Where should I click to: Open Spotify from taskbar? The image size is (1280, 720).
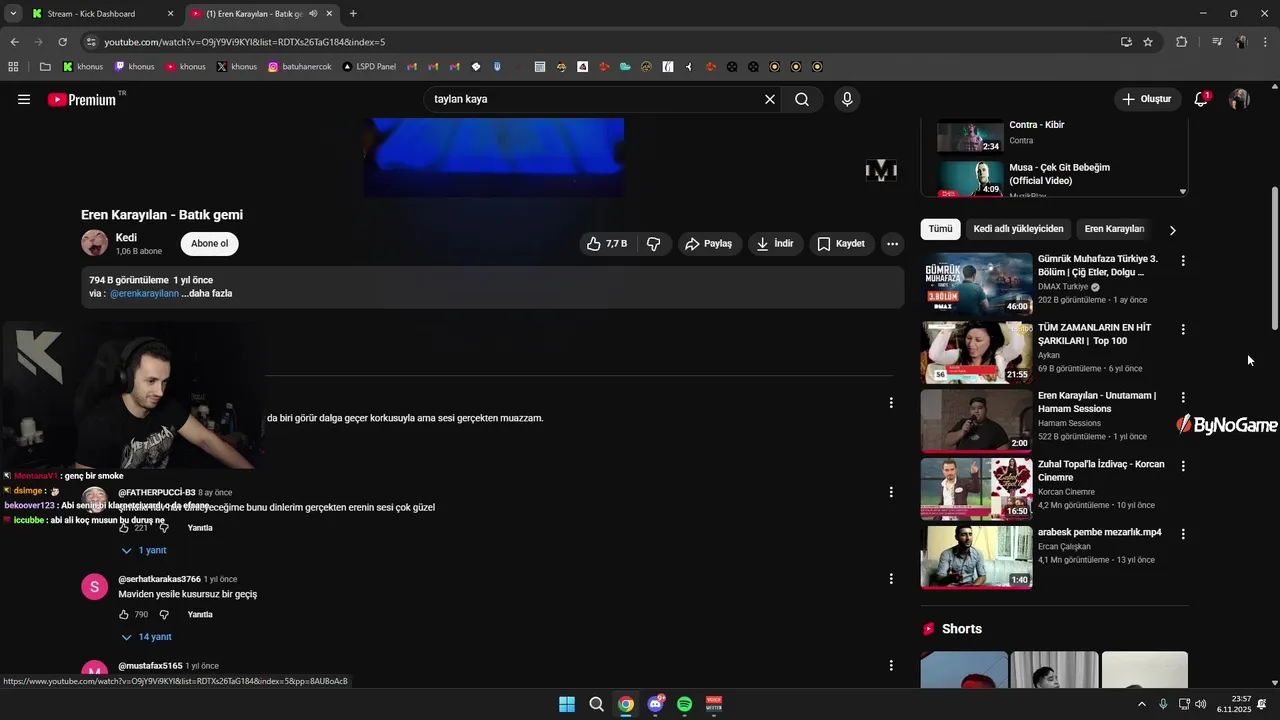pyautogui.click(x=685, y=704)
